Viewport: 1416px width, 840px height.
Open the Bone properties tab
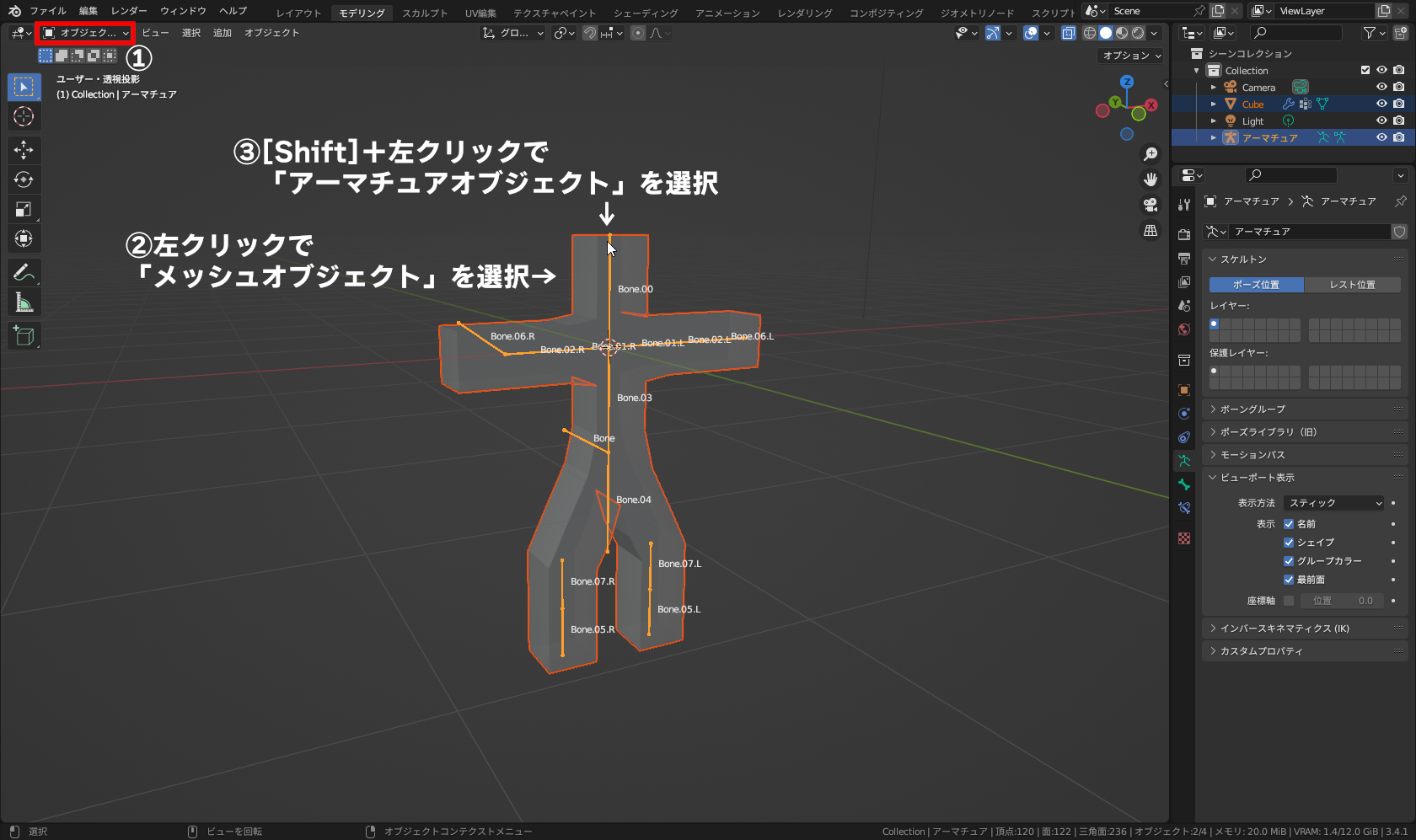pyautogui.click(x=1183, y=484)
